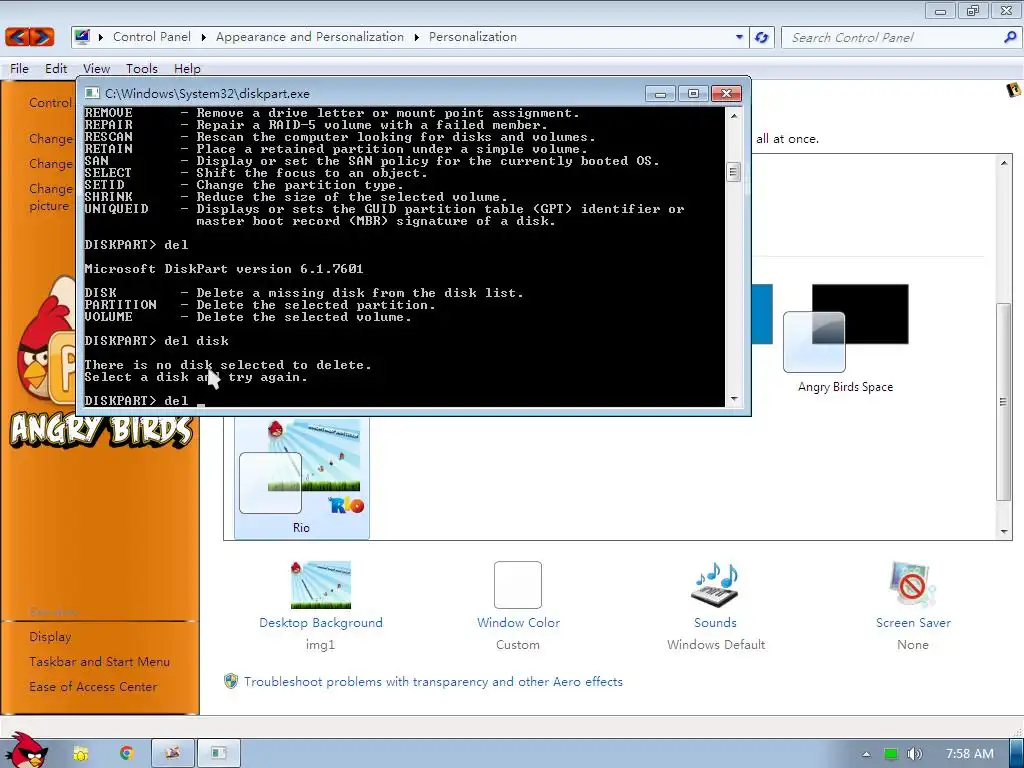The width and height of the screenshot is (1024, 768).
Task: Select the Personalization taskbar window button
Action: (173, 753)
